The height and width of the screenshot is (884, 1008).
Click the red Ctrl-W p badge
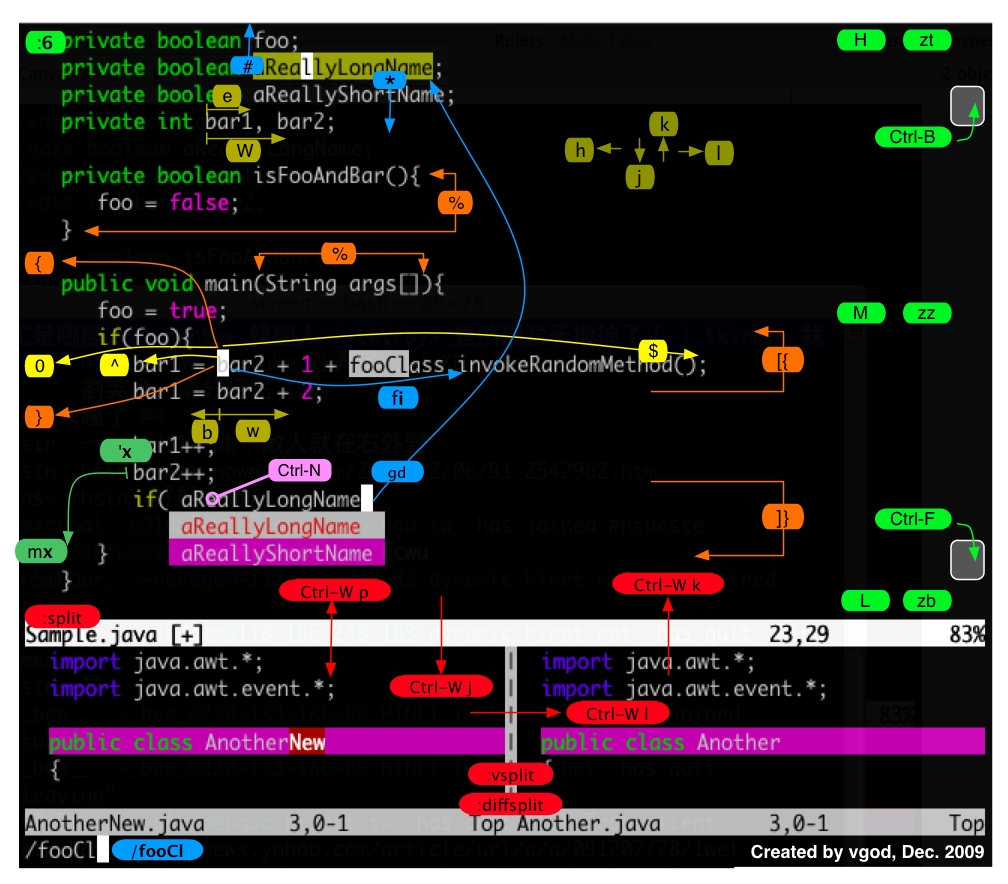click(x=335, y=591)
